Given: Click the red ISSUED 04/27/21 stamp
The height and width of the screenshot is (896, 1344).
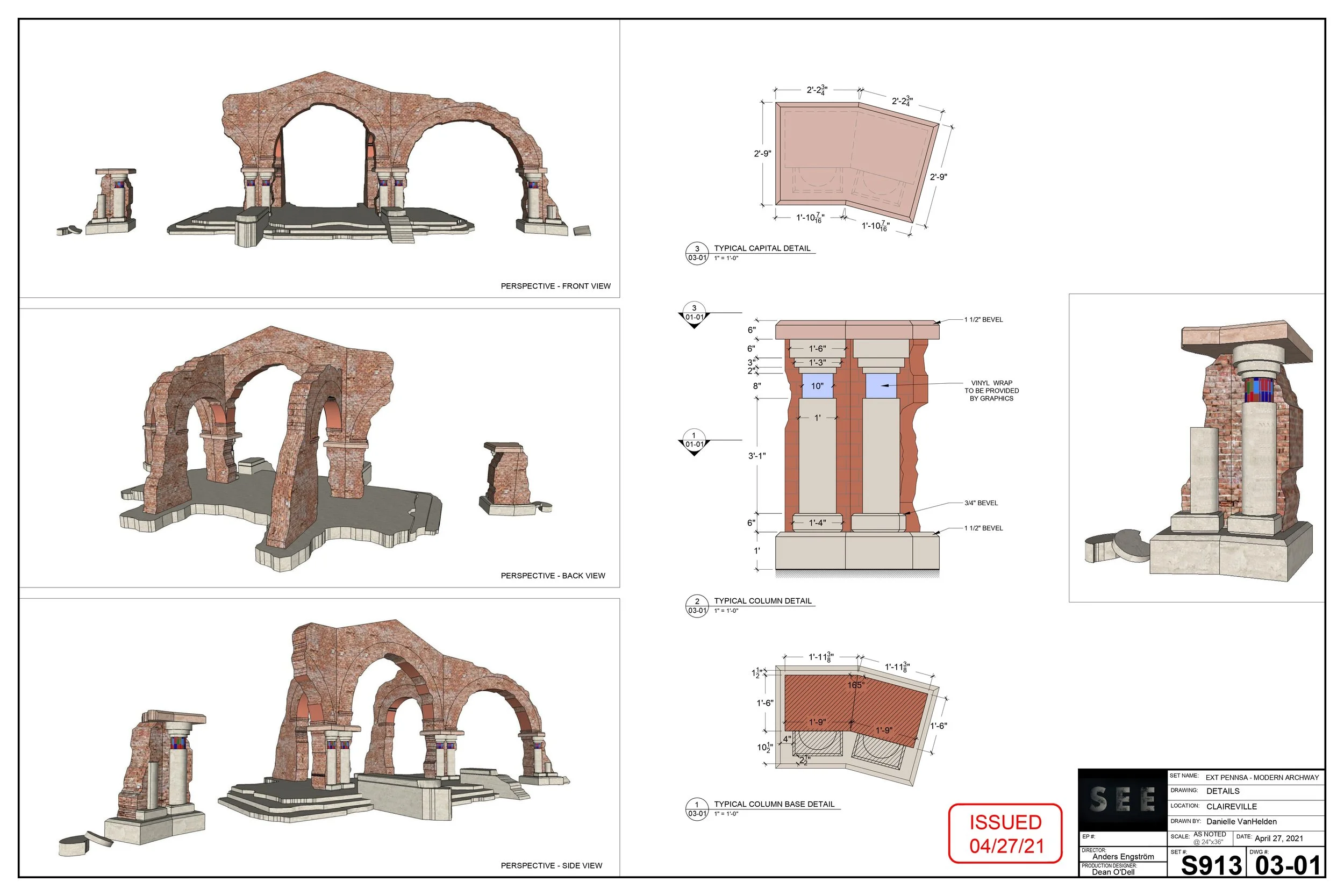Looking at the screenshot, I should pyautogui.click(x=1005, y=834).
